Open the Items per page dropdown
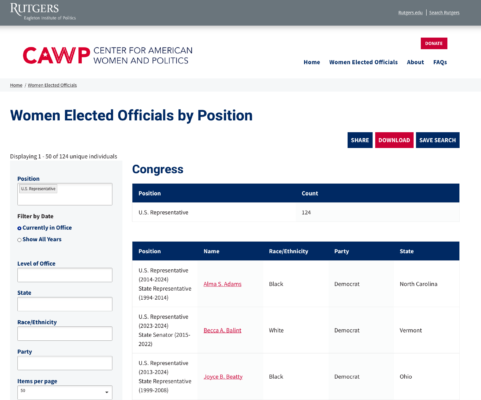The width and height of the screenshot is (481, 400). tap(65, 392)
